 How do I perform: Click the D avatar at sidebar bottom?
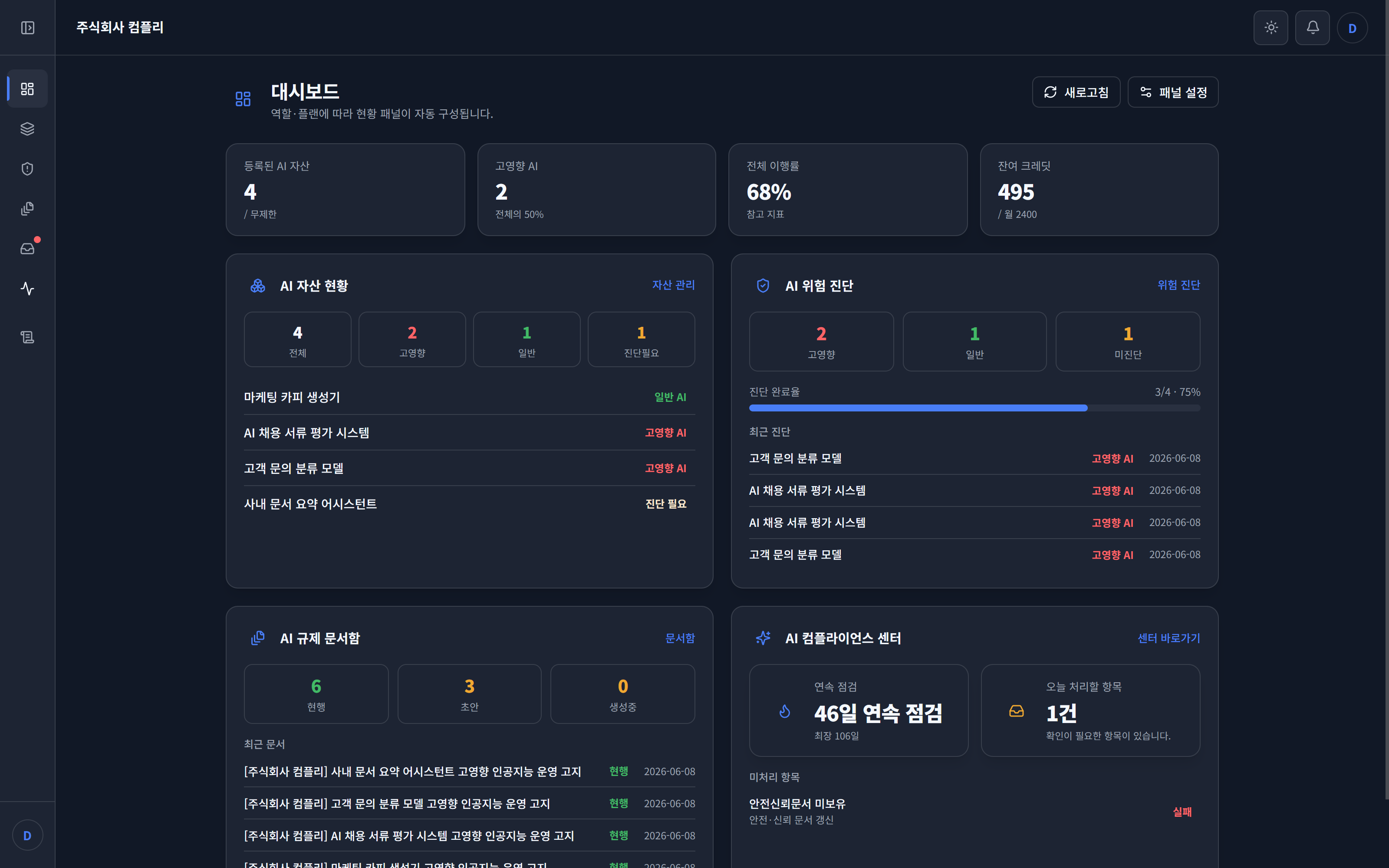point(27,835)
